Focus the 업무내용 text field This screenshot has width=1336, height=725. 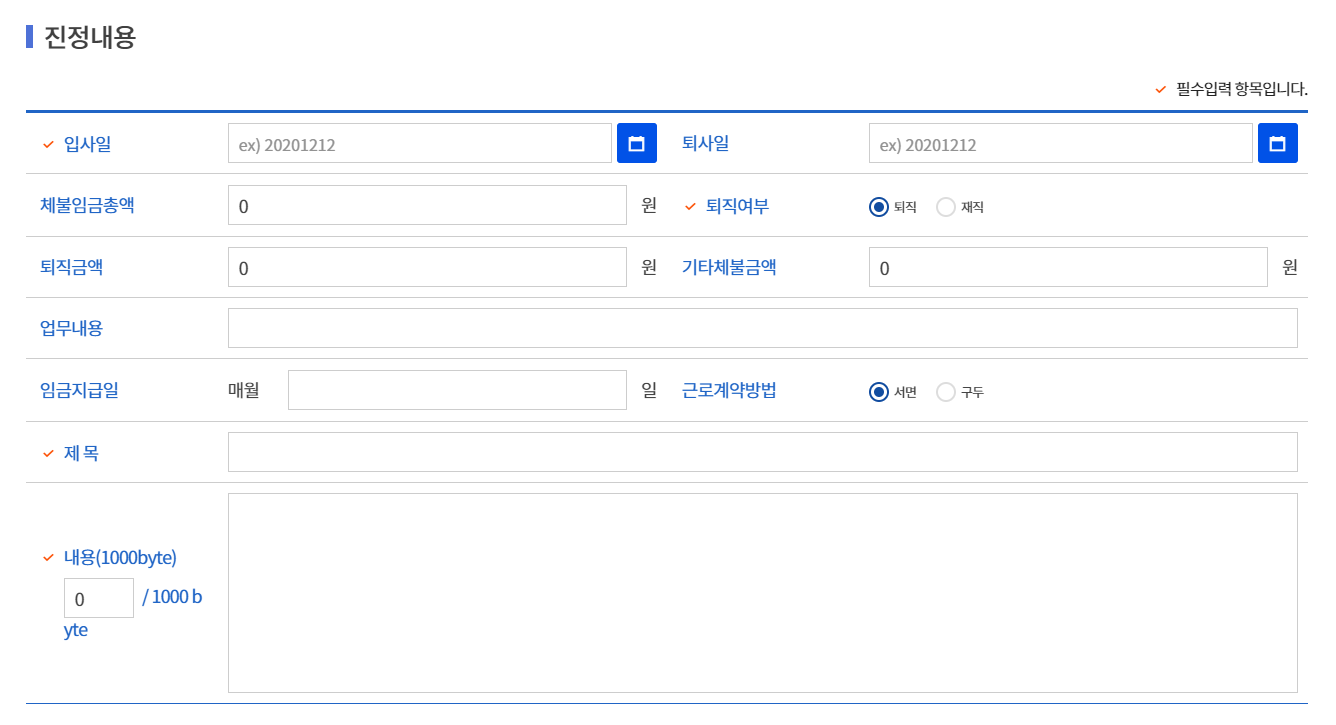tap(763, 328)
